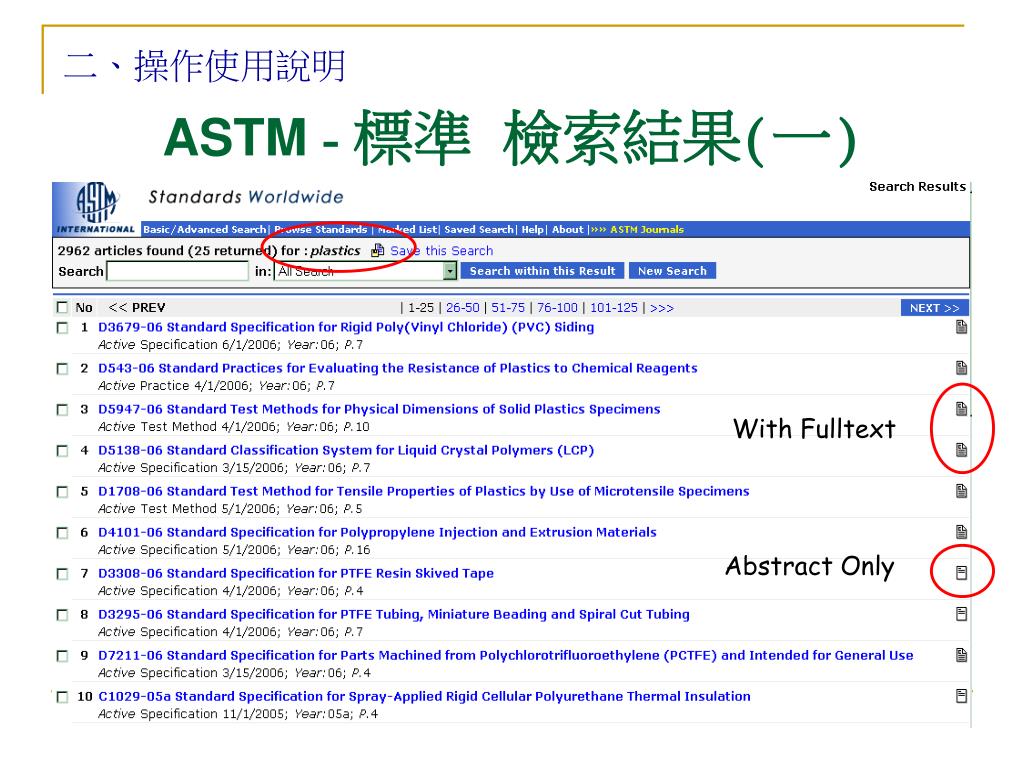Open D3308-06 PTFE Resin Skived Tape title
1024x768 pixels.
point(296,573)
